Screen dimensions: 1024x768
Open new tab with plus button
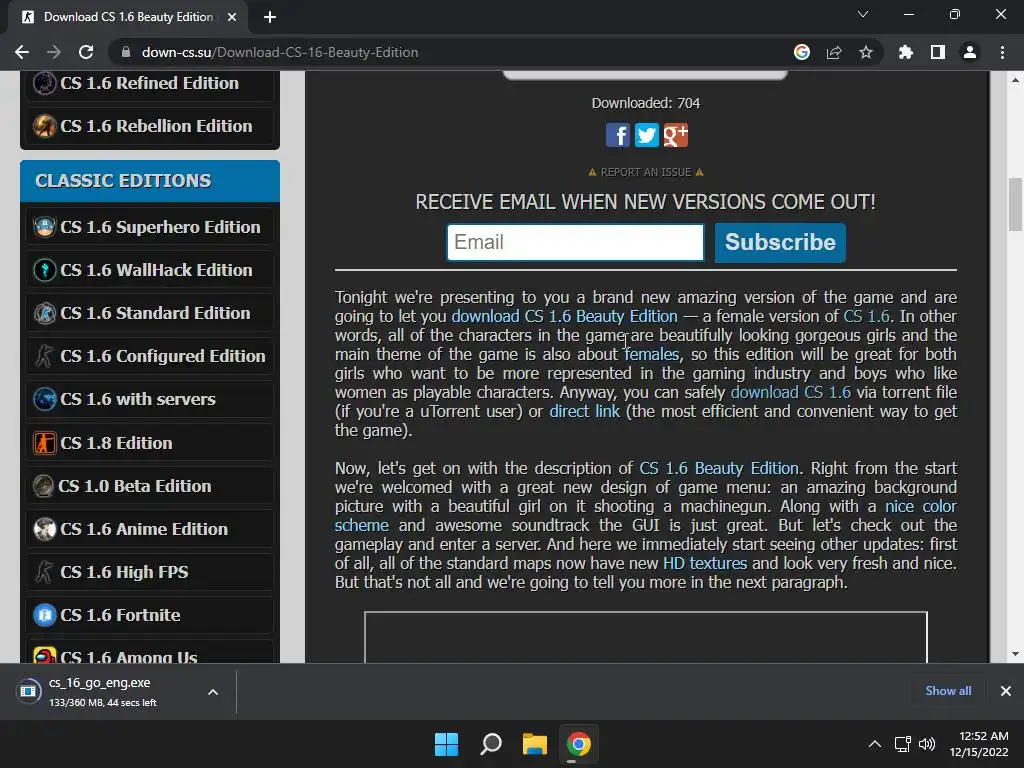tap(270, 17)
